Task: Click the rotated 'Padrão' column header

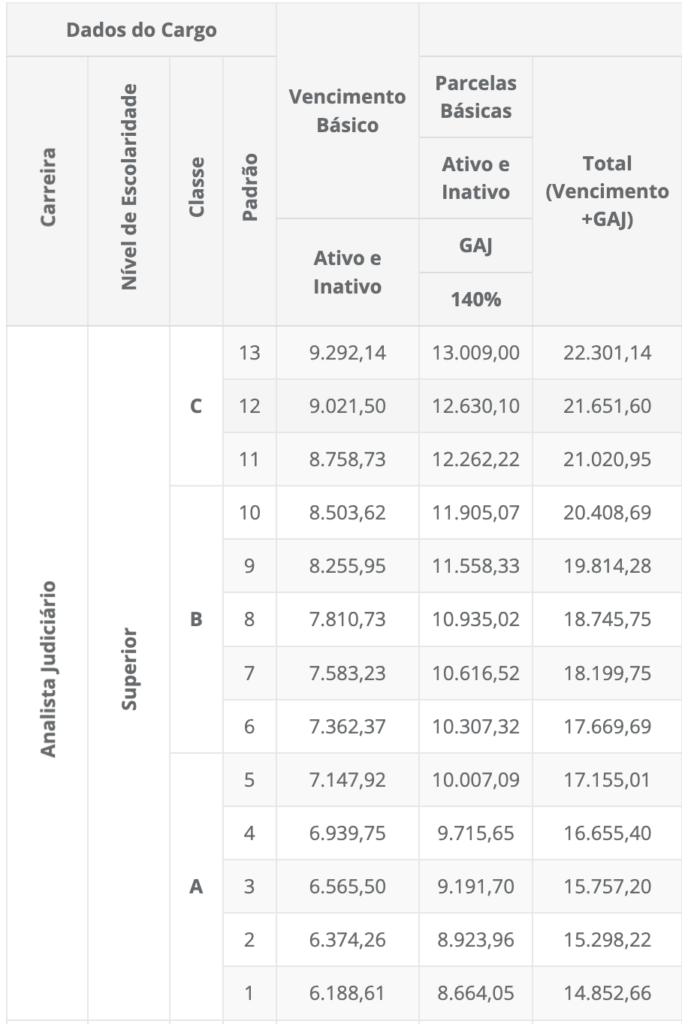Action: coord(250,190)
